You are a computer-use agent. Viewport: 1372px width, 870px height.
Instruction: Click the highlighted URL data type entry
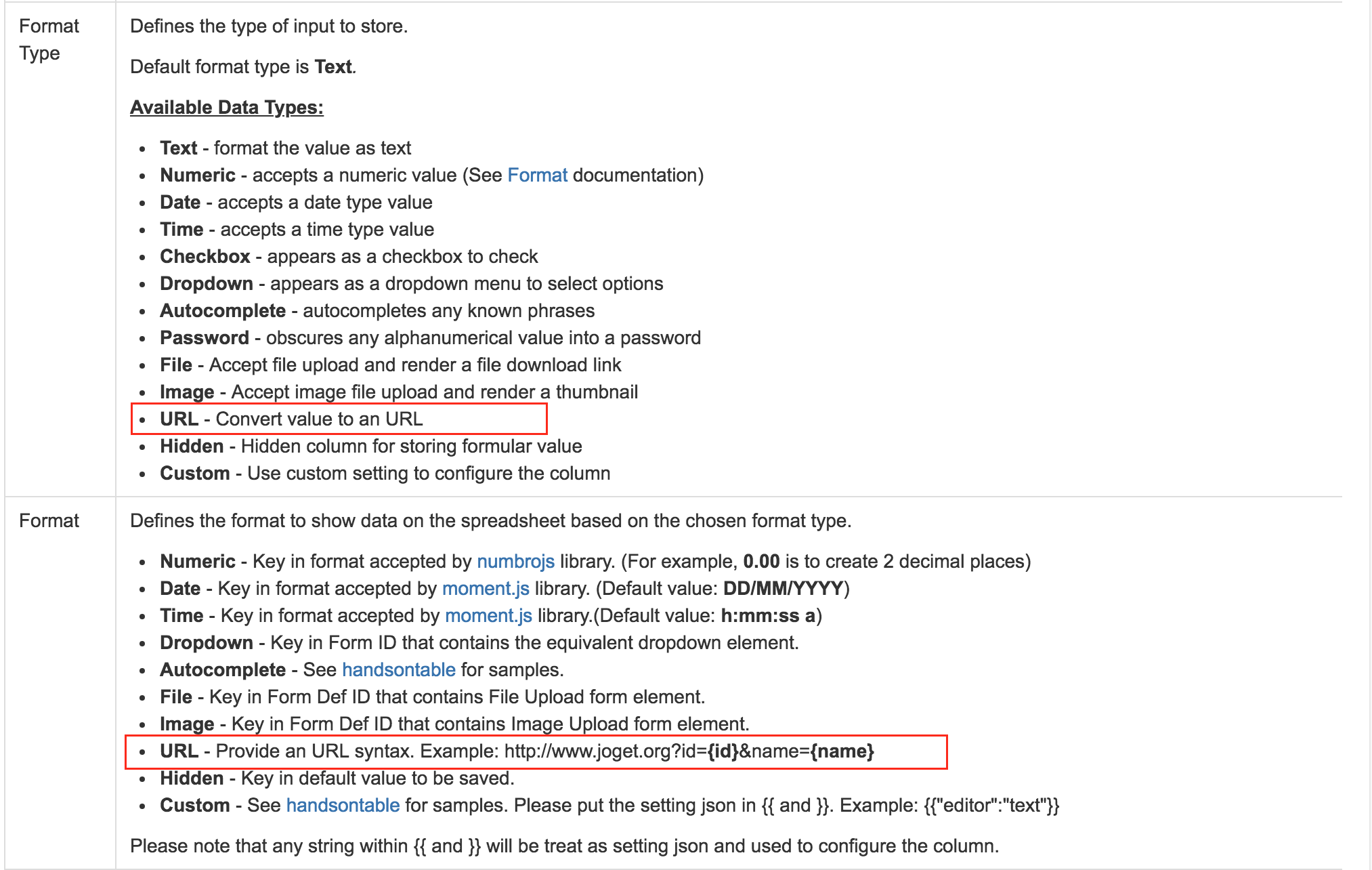click(291, 419)
